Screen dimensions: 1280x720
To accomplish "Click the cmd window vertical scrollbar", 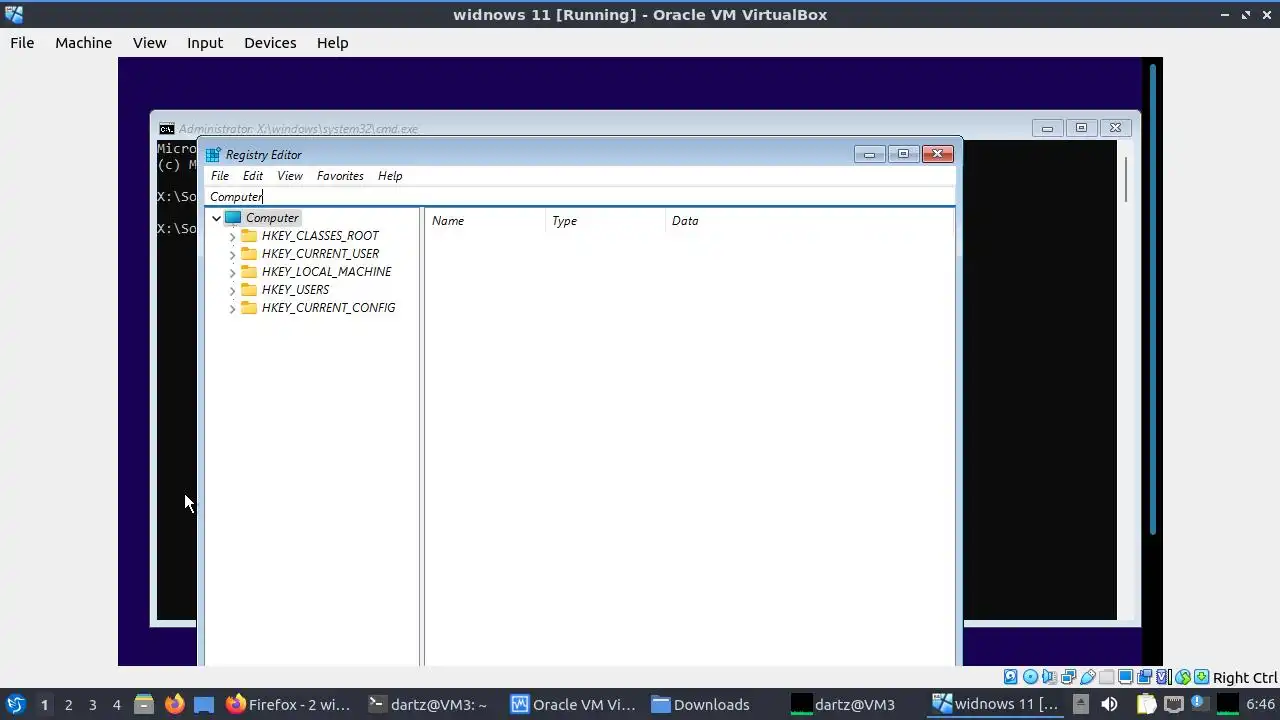I will [x=1125, y=180].
